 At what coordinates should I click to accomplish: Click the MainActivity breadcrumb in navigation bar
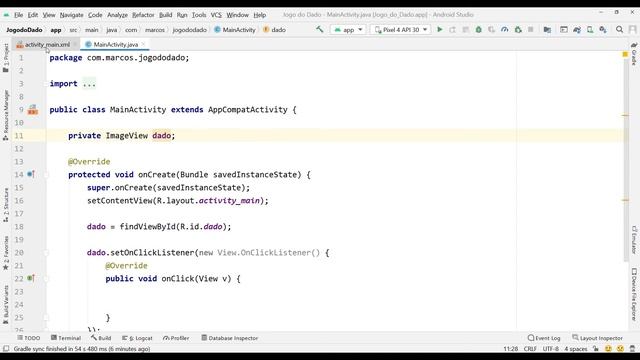tap(235, 30)
